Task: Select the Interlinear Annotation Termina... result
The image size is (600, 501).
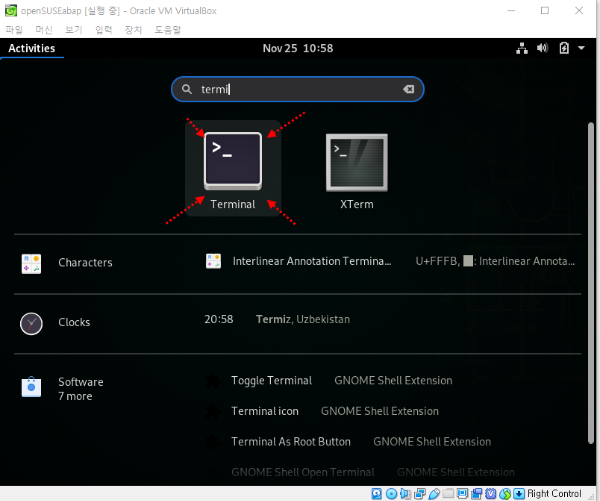Action: point(311,261)
